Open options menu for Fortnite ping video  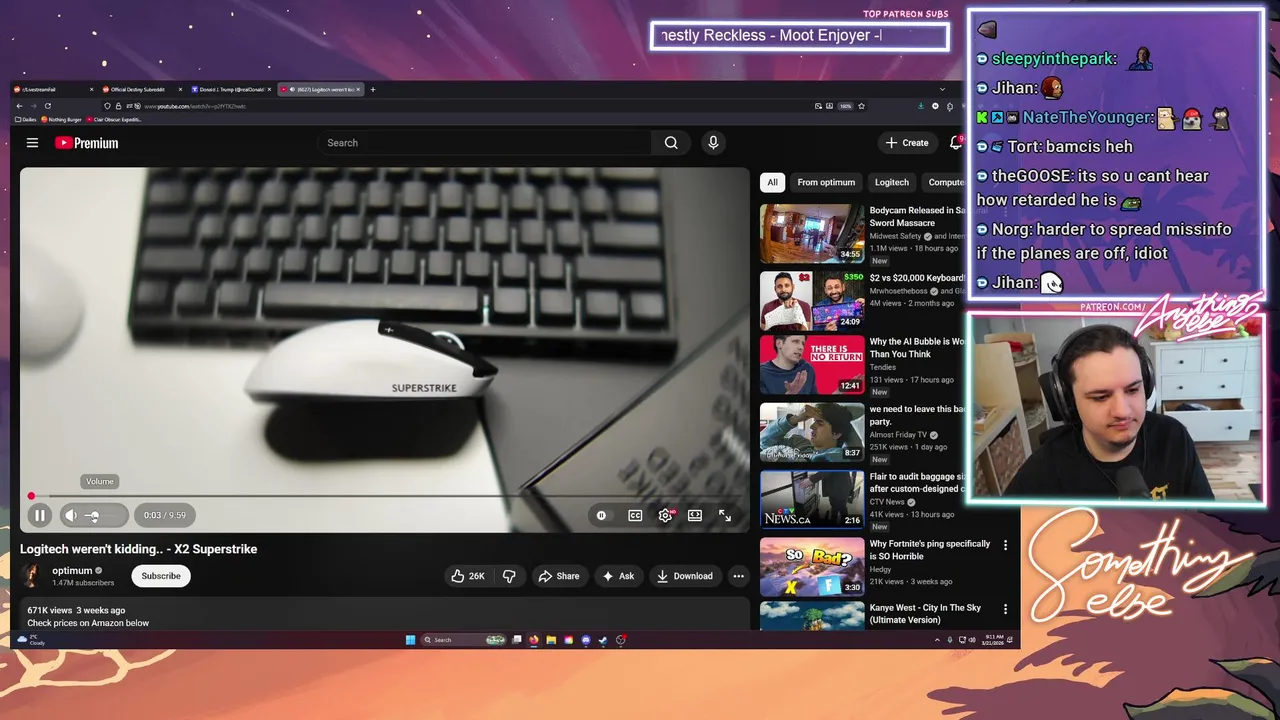tap(1005, 545)
